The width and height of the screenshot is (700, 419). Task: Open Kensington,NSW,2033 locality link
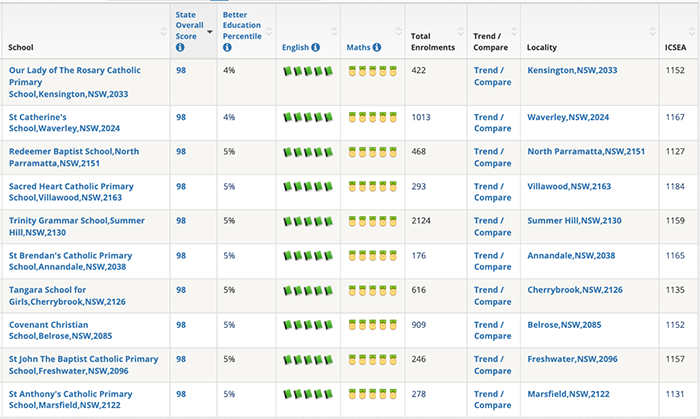(x=572, y=71)
